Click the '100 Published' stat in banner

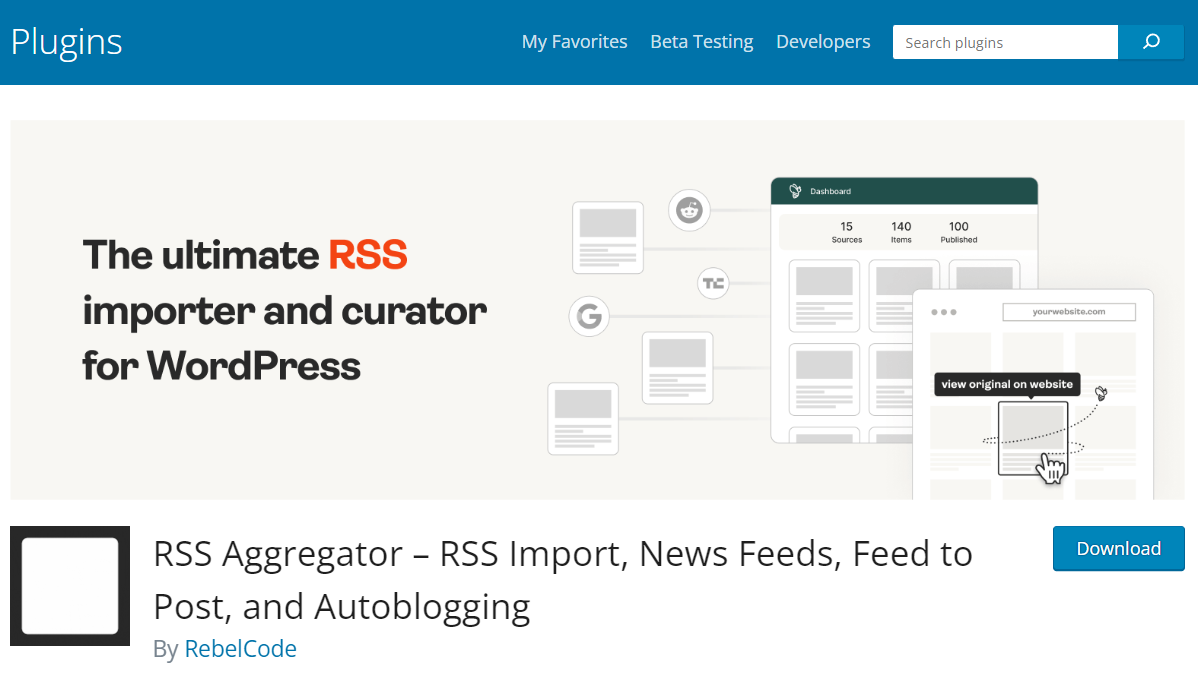(959, 232)
